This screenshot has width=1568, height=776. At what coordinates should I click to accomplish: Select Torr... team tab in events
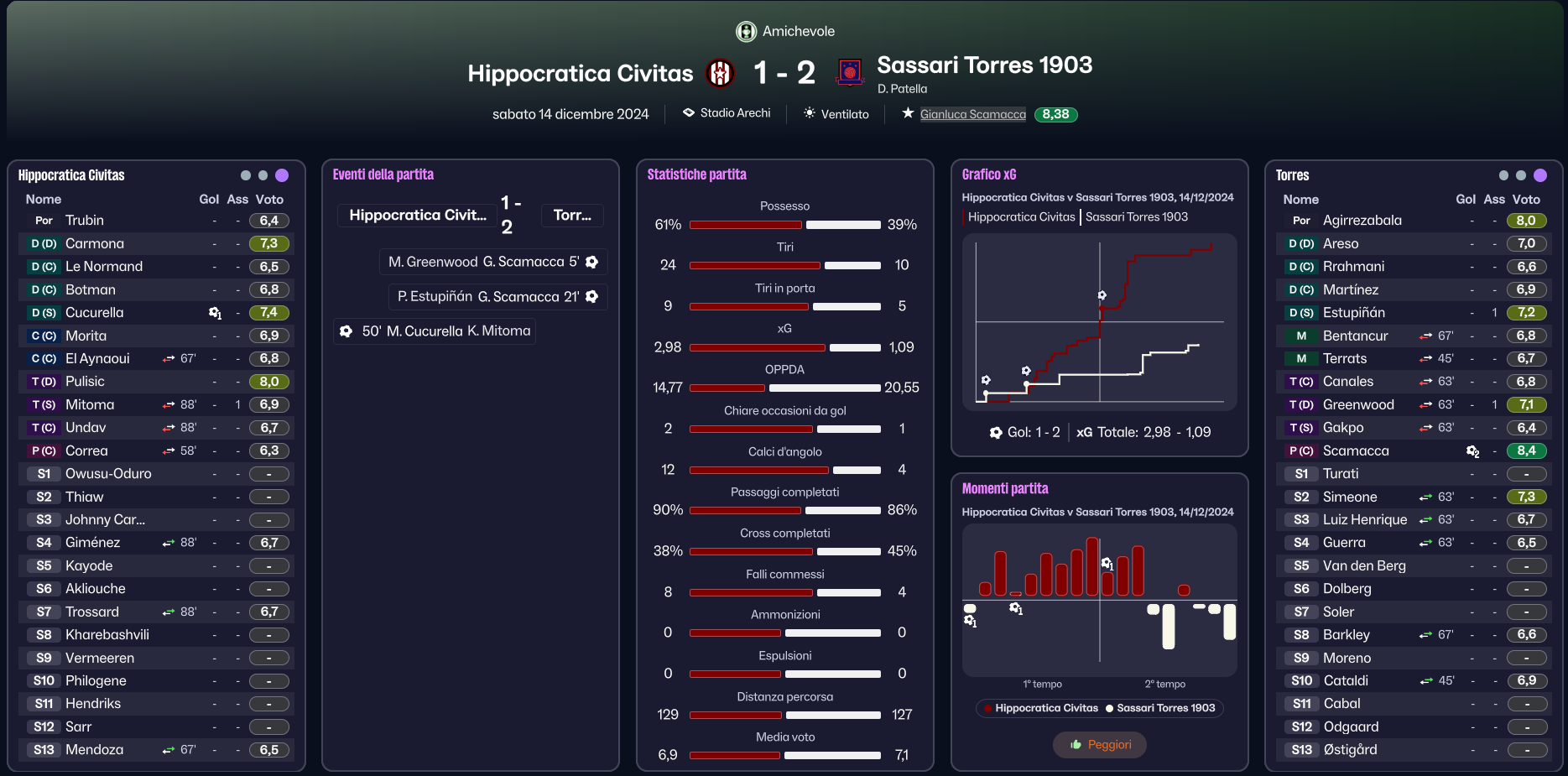coord(572,215)
